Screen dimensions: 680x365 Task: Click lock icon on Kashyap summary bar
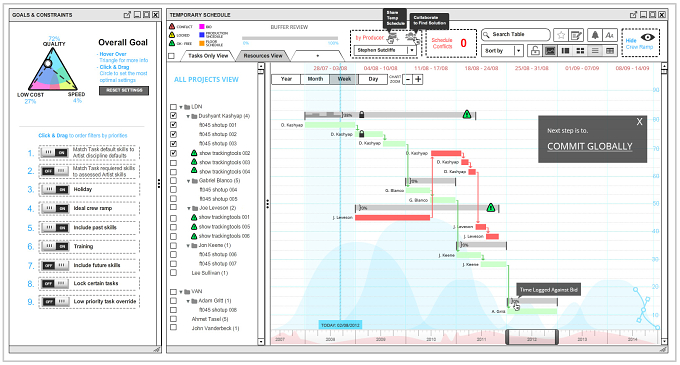[x=362, y=114]
